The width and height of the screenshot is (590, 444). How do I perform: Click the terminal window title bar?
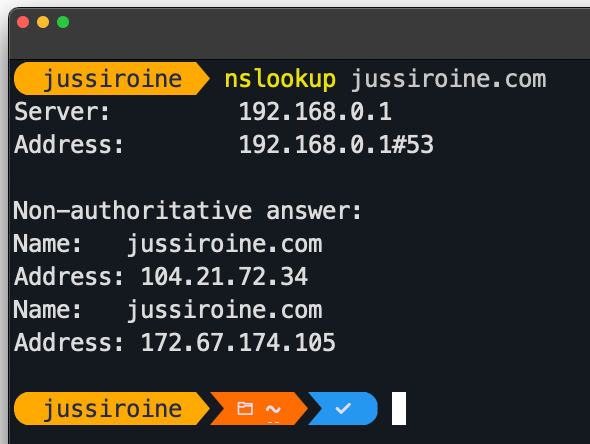coord(299,33)
